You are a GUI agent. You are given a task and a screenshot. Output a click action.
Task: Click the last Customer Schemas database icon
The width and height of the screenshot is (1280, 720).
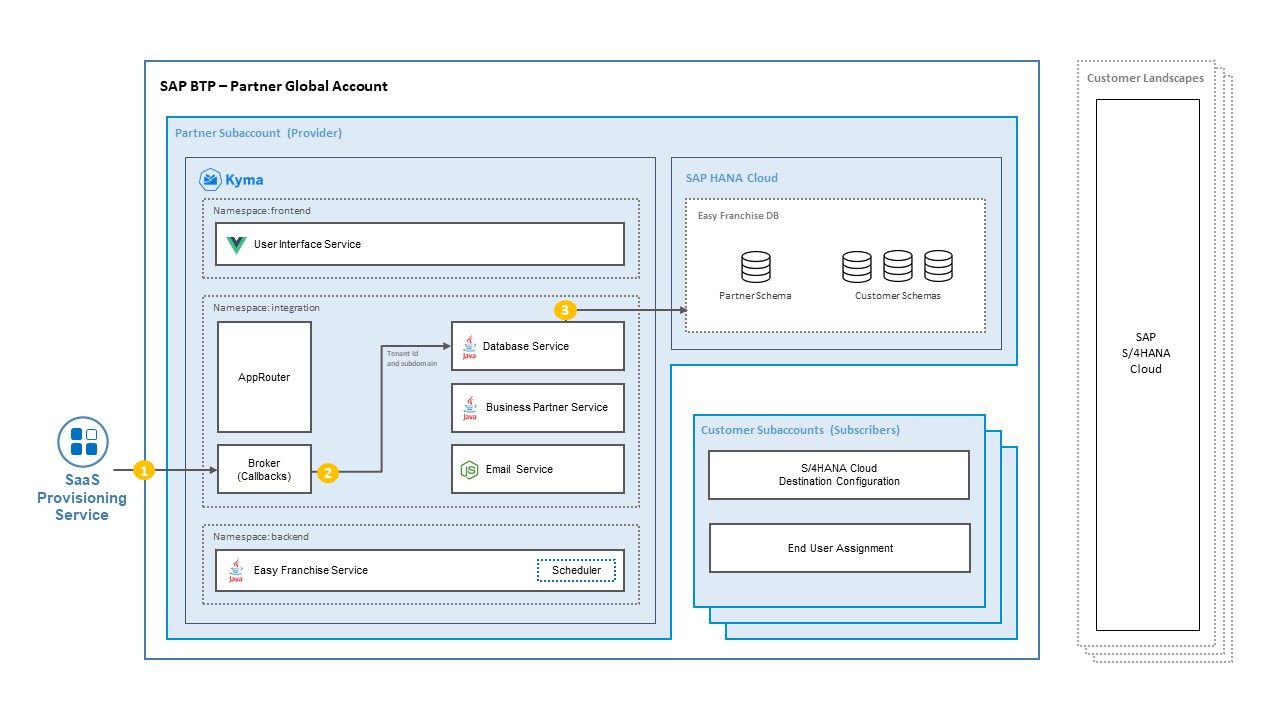pos(938,267)
